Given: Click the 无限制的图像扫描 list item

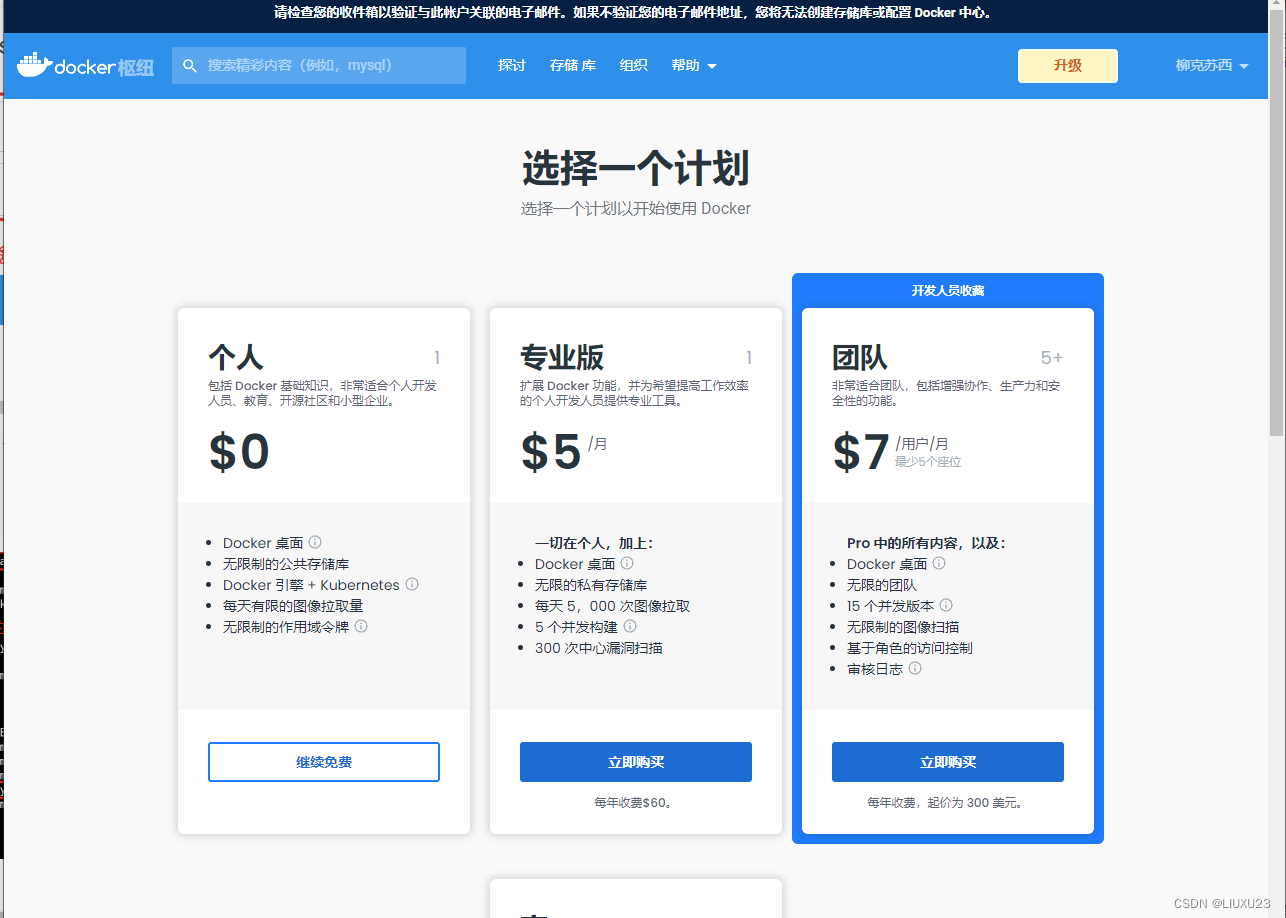Looking at the screenshot, I should (903, 627).
